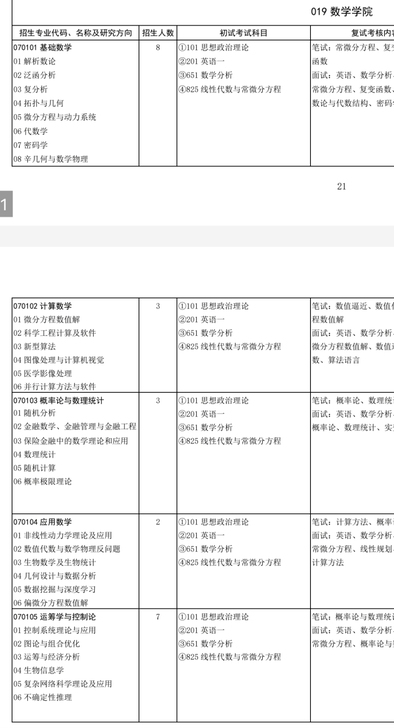Screen dimensions: 394x728
Task: Click column header "招生人数"
Action: click(158, 33)
